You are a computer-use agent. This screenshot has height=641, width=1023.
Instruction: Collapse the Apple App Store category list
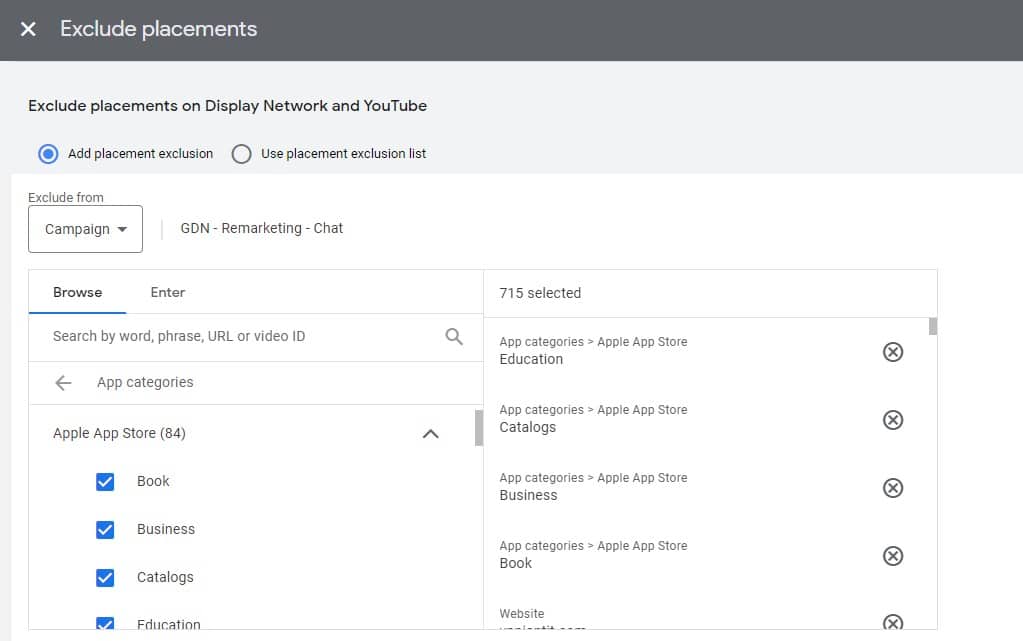point(431,434)
